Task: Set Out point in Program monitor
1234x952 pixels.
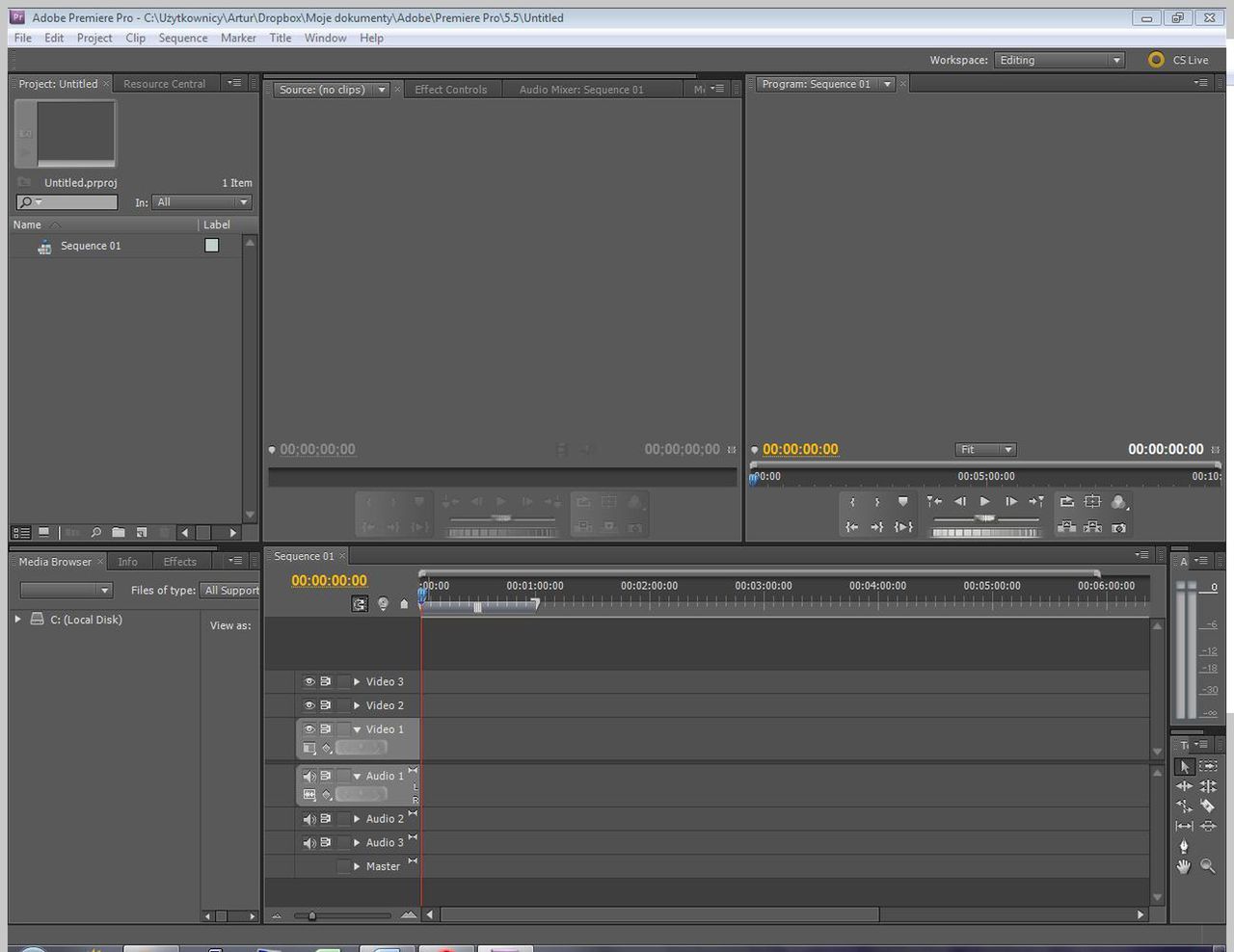Action: pos(877,501)
